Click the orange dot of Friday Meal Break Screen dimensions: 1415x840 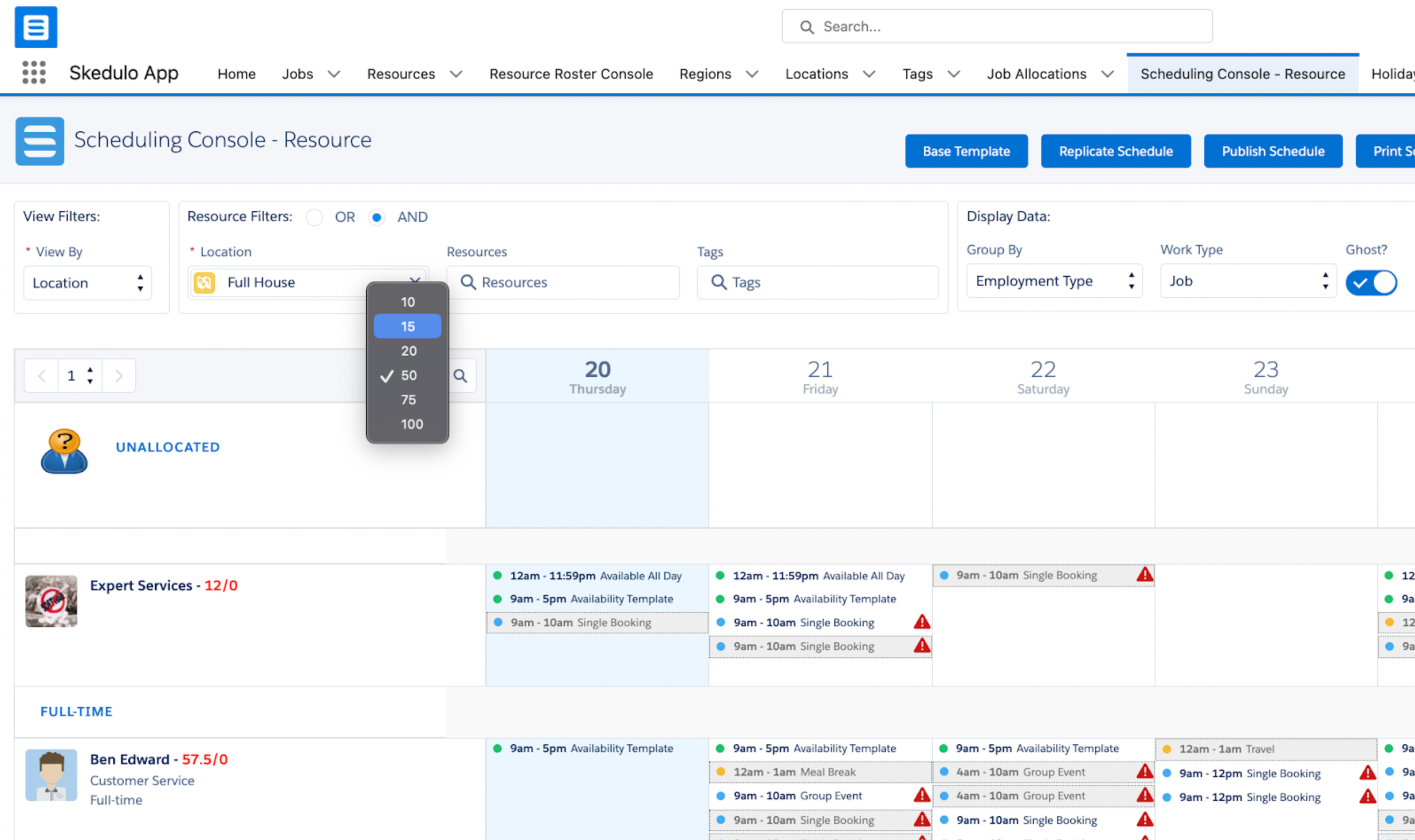click(x=721, y=771)
